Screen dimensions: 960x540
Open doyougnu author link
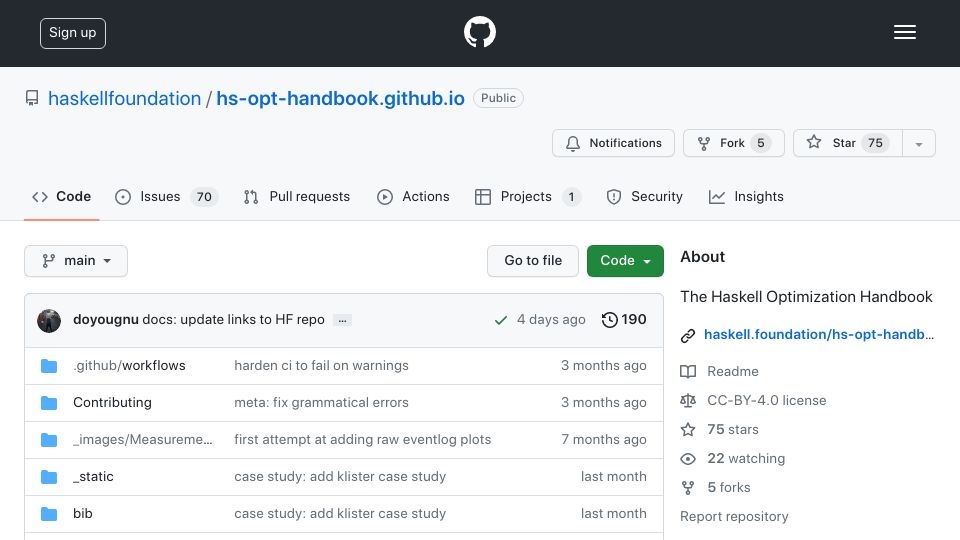pyautogui.click(x=105, y=320)
